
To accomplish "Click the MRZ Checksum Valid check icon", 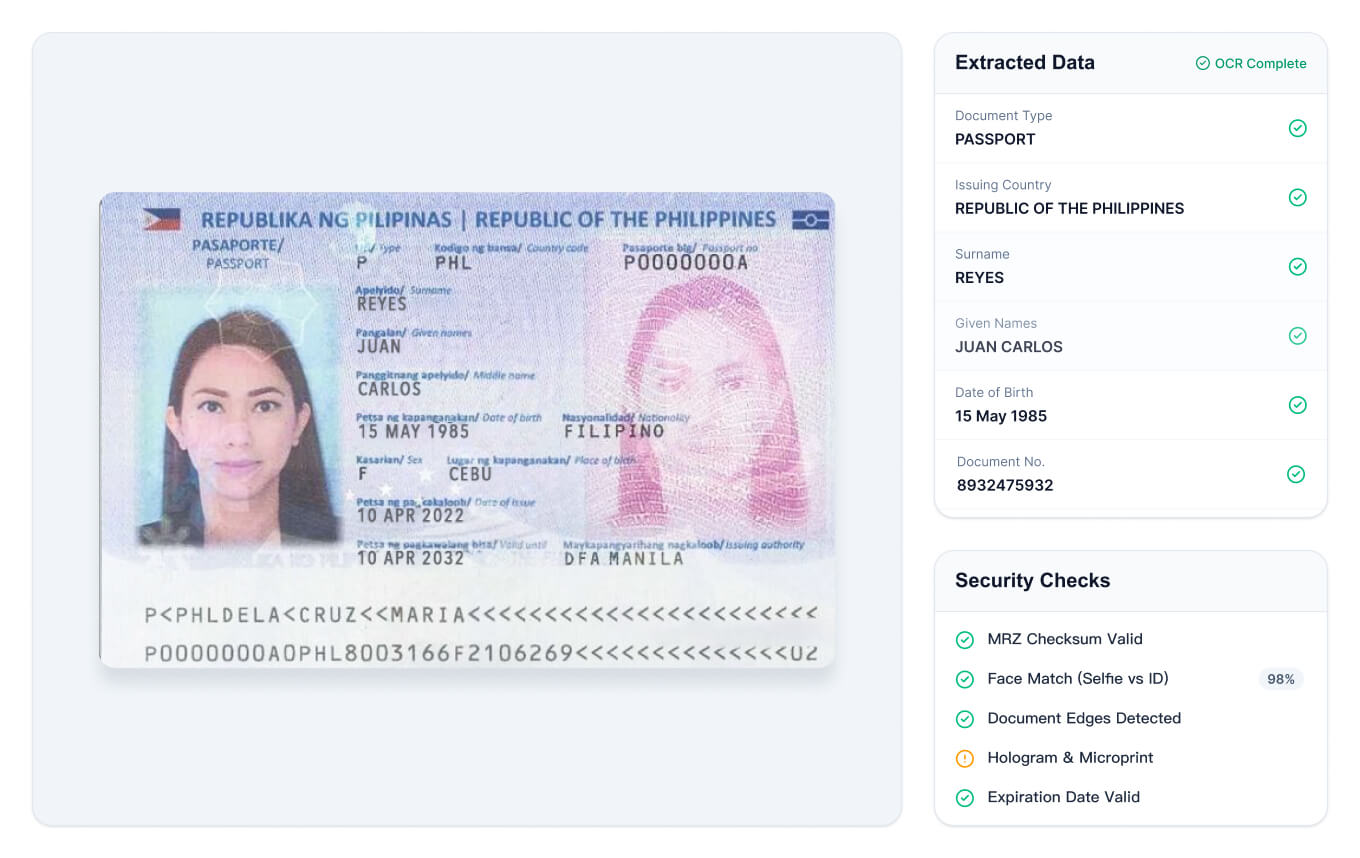I will [965, 640].
